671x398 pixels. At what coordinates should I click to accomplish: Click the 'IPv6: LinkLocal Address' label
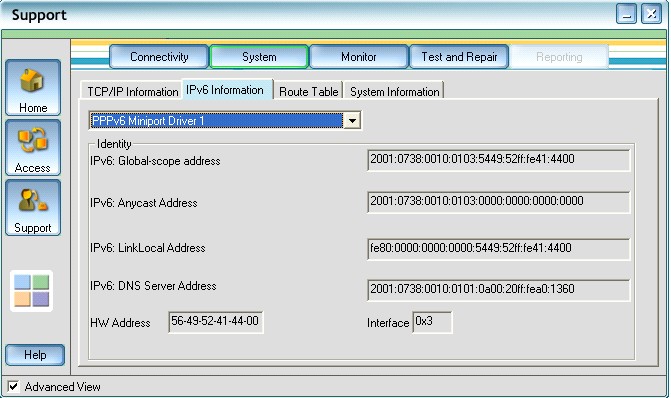(x=148, y=248)
